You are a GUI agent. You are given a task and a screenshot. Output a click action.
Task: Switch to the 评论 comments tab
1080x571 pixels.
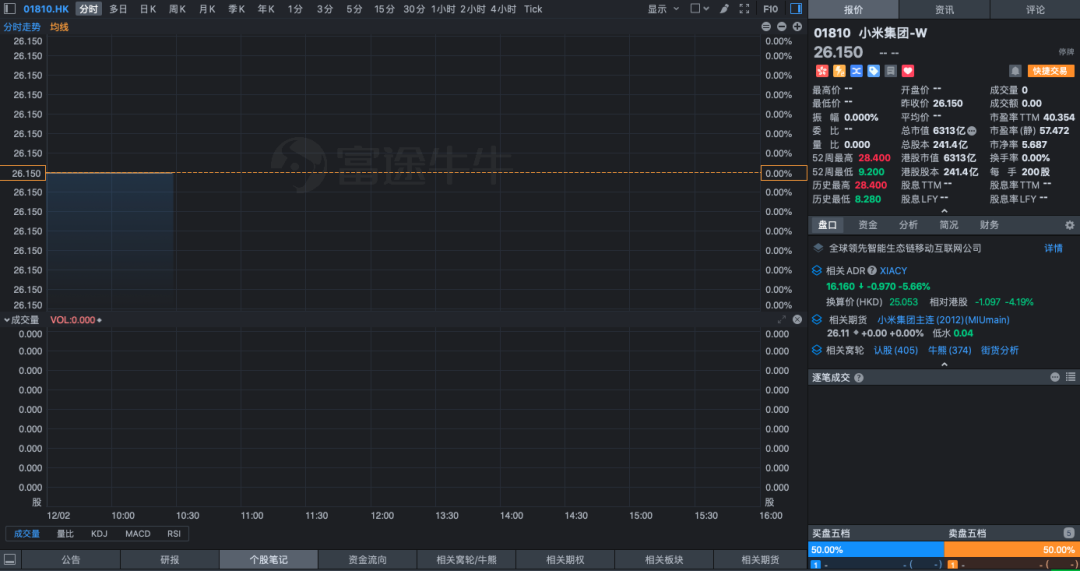click(x=1035, y=10)
